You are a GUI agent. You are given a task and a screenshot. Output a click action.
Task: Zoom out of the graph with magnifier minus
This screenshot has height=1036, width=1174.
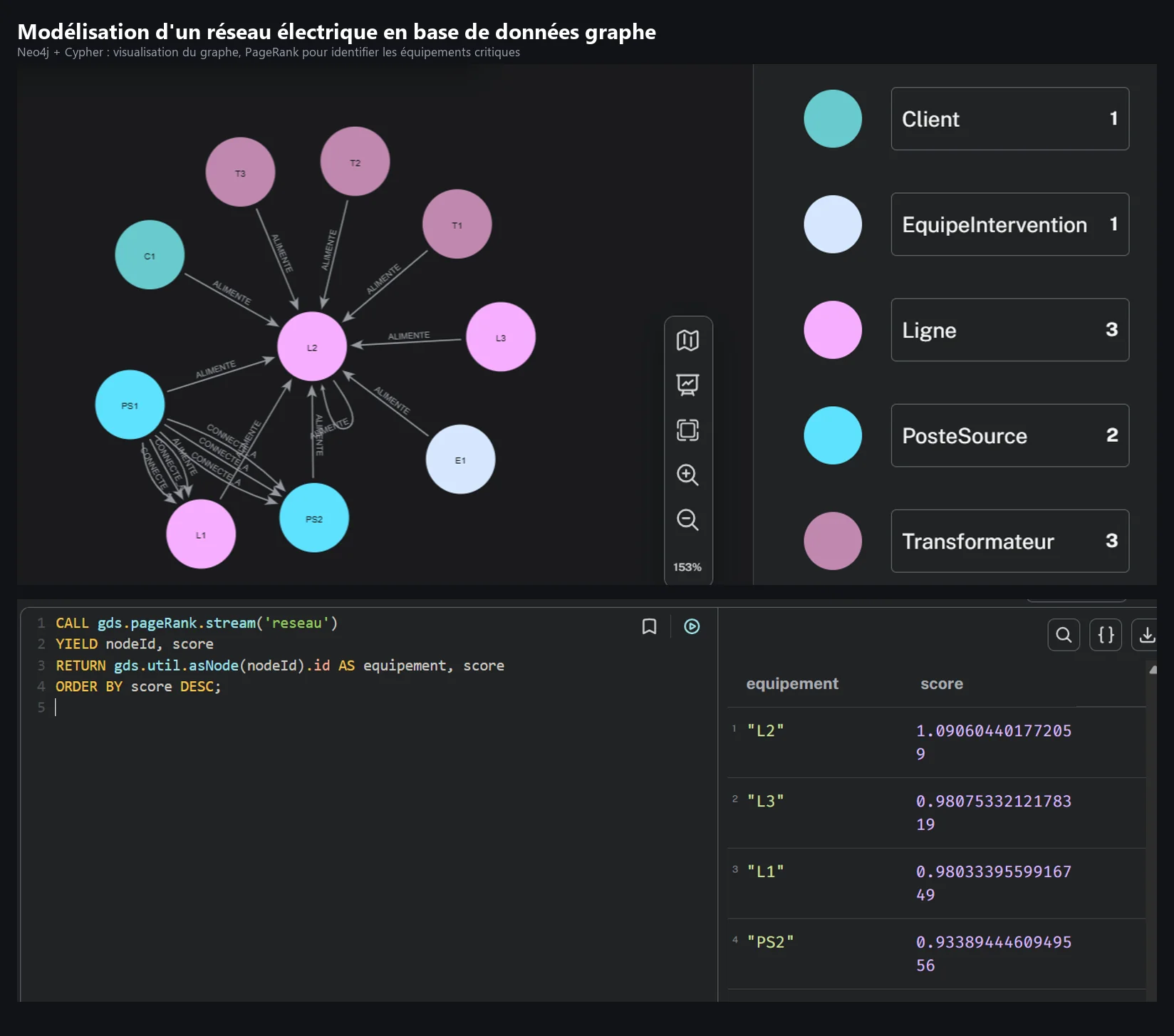click(x=687, y=519)
